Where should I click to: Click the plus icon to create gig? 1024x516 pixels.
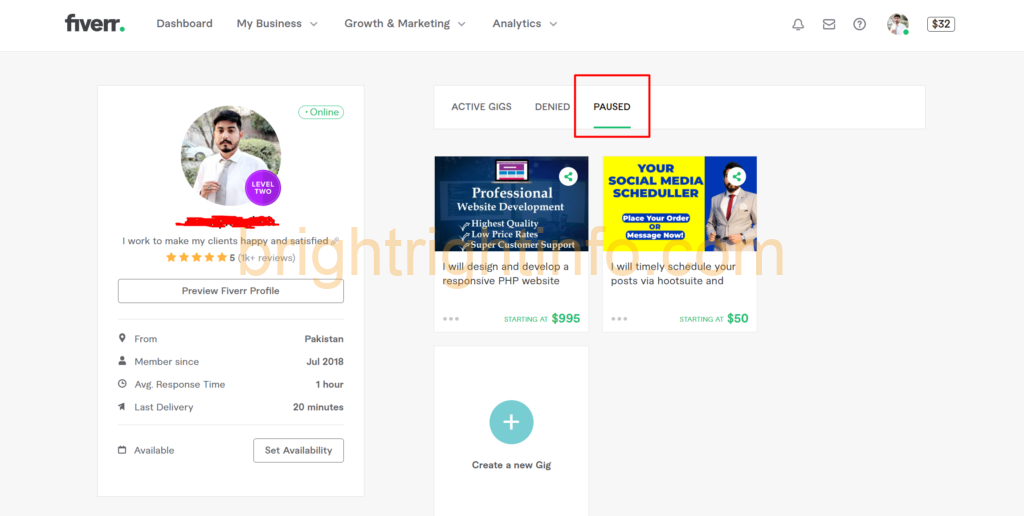click(x=511, y=422)
